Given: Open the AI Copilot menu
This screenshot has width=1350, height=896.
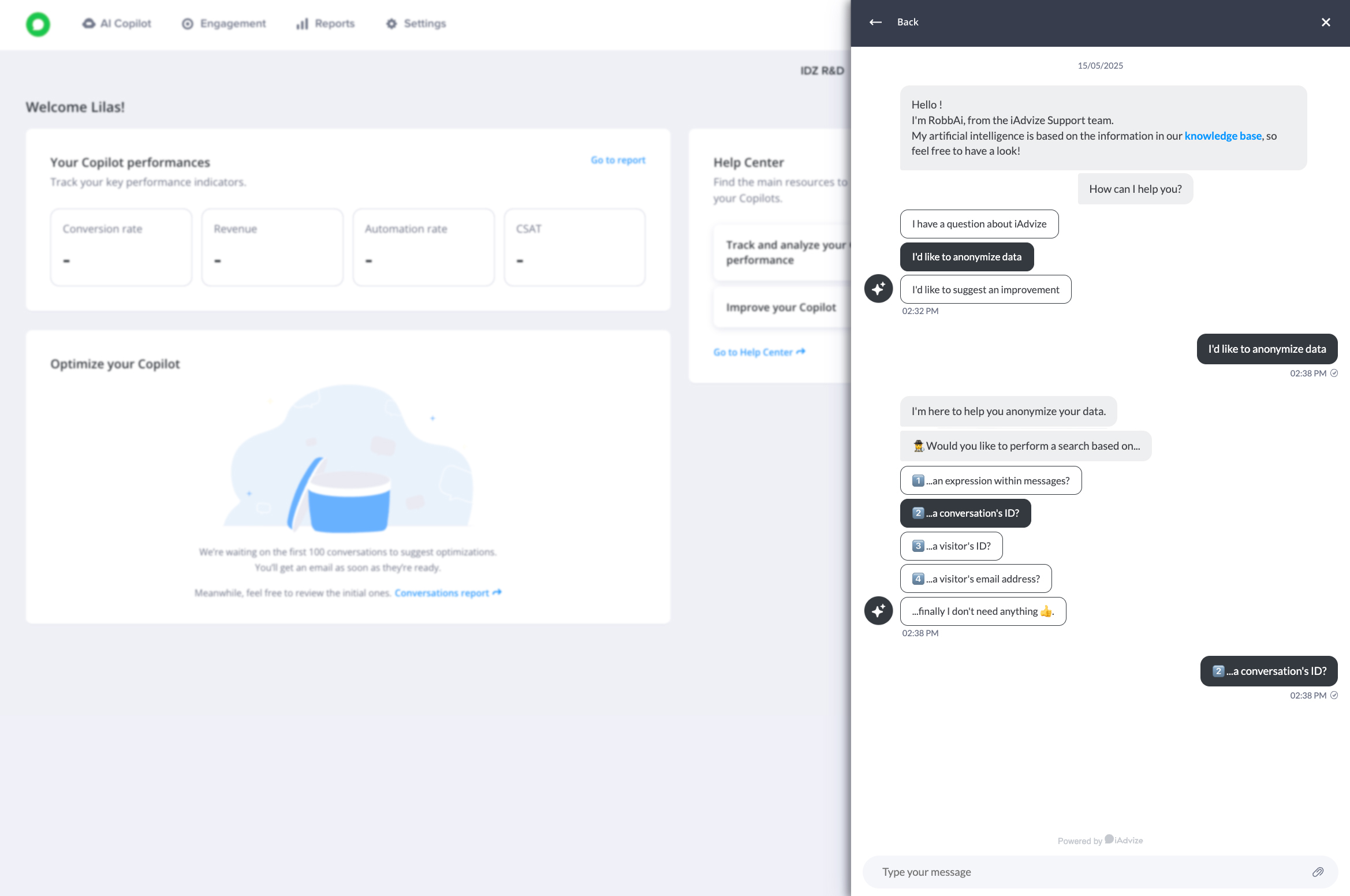Looking at the screenshot, I should point(117,24).
